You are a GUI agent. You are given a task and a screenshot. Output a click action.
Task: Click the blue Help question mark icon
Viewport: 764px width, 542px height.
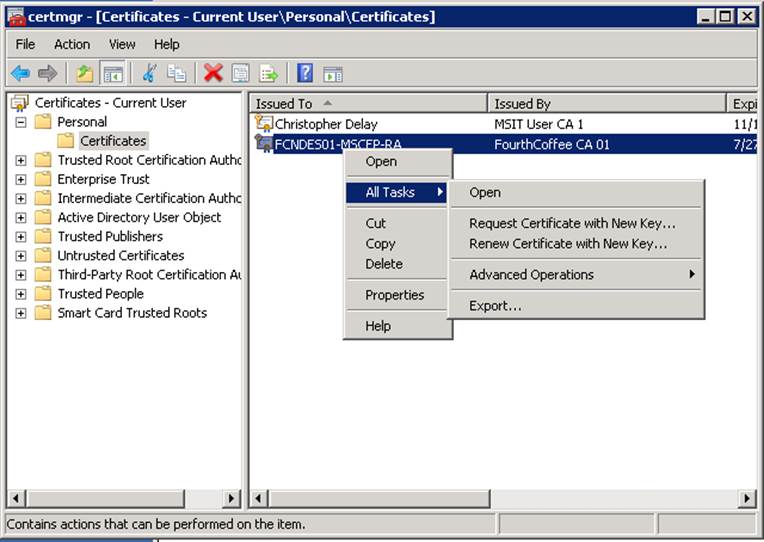pos(305,73)
